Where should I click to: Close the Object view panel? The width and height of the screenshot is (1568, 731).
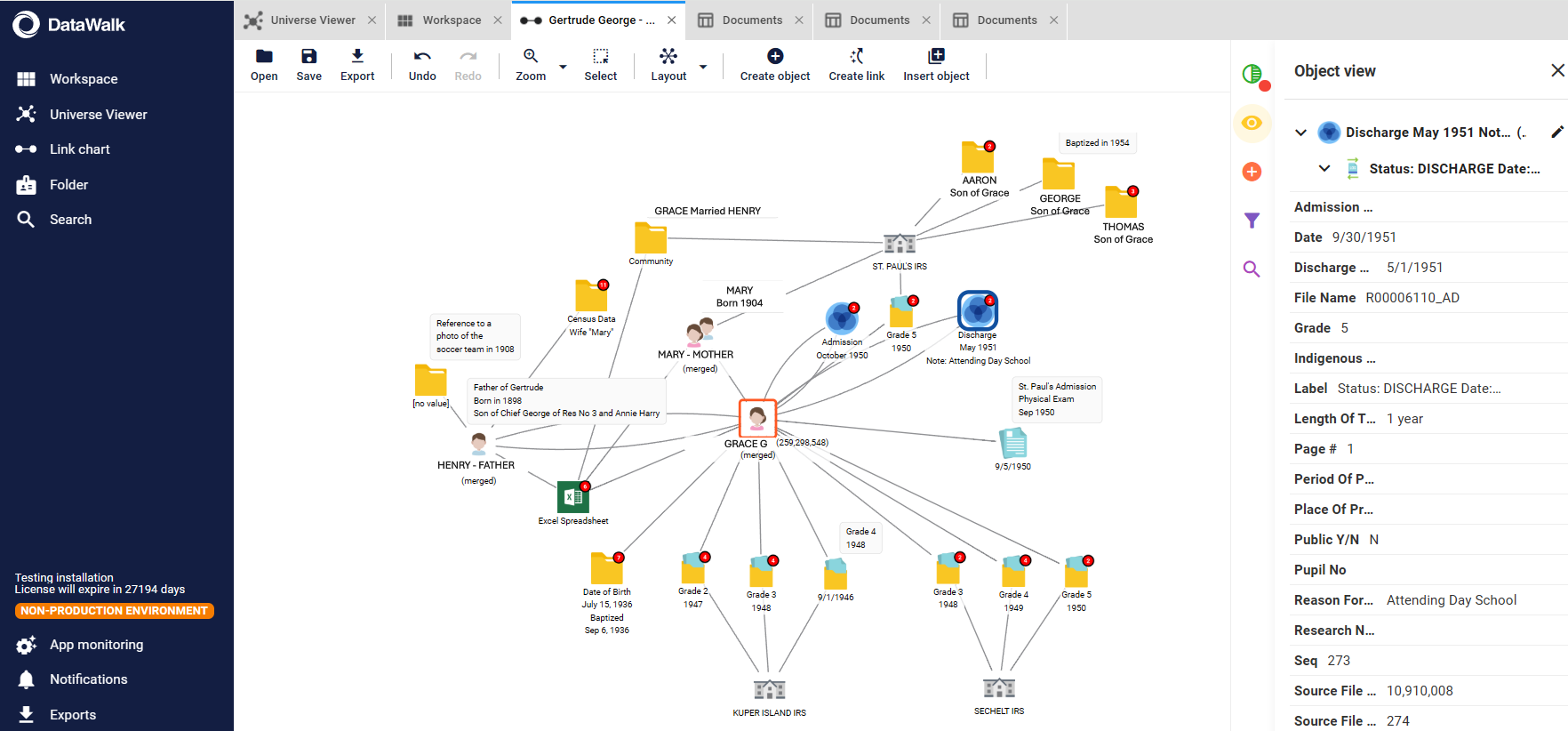(1557, 70)
